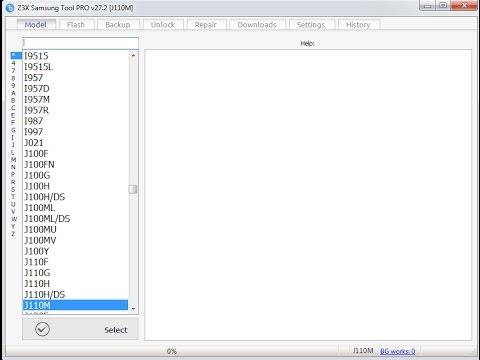Select the Model tab
The width and height of the screenshot is (480, 360).
pos(36,25)
